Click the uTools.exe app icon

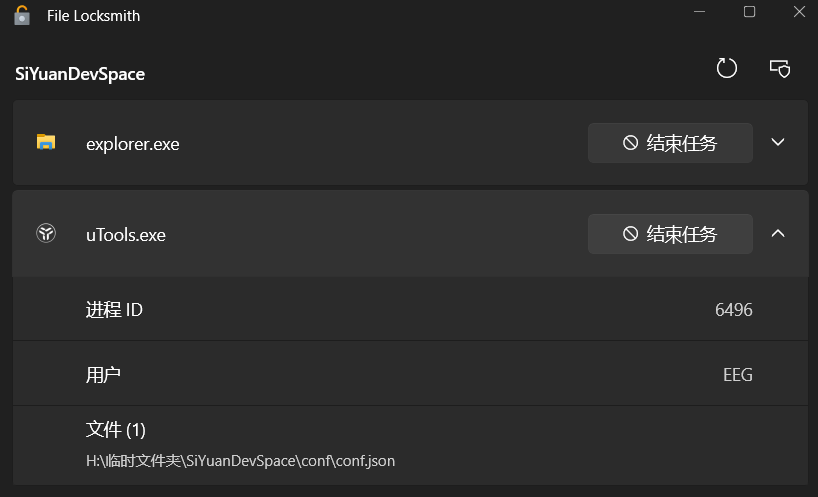(46, 234)
